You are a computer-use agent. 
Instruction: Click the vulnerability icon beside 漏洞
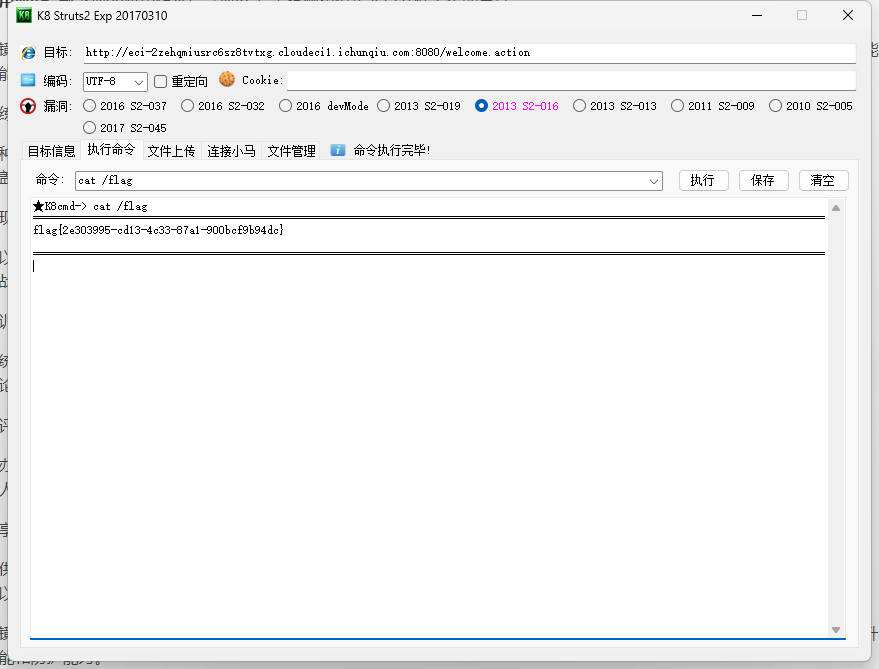click(x=27, y=106)
